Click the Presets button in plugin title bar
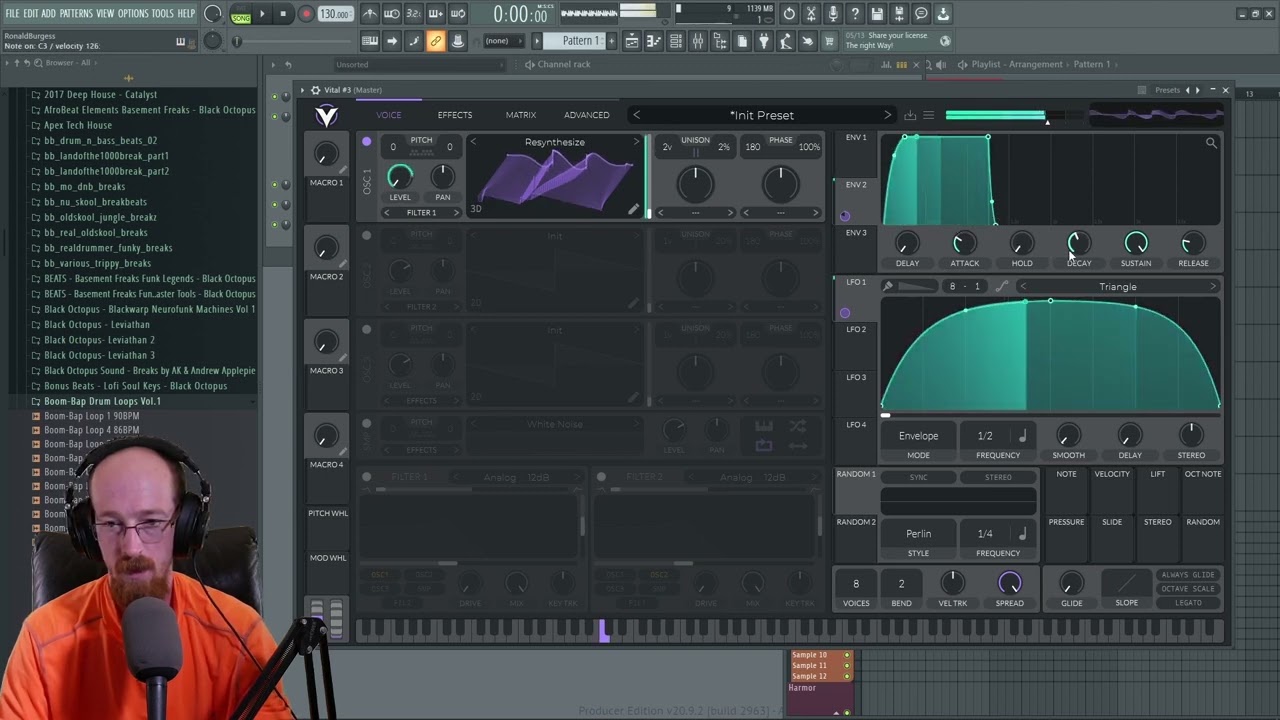1280x720 pixels. click(1168, 90)
